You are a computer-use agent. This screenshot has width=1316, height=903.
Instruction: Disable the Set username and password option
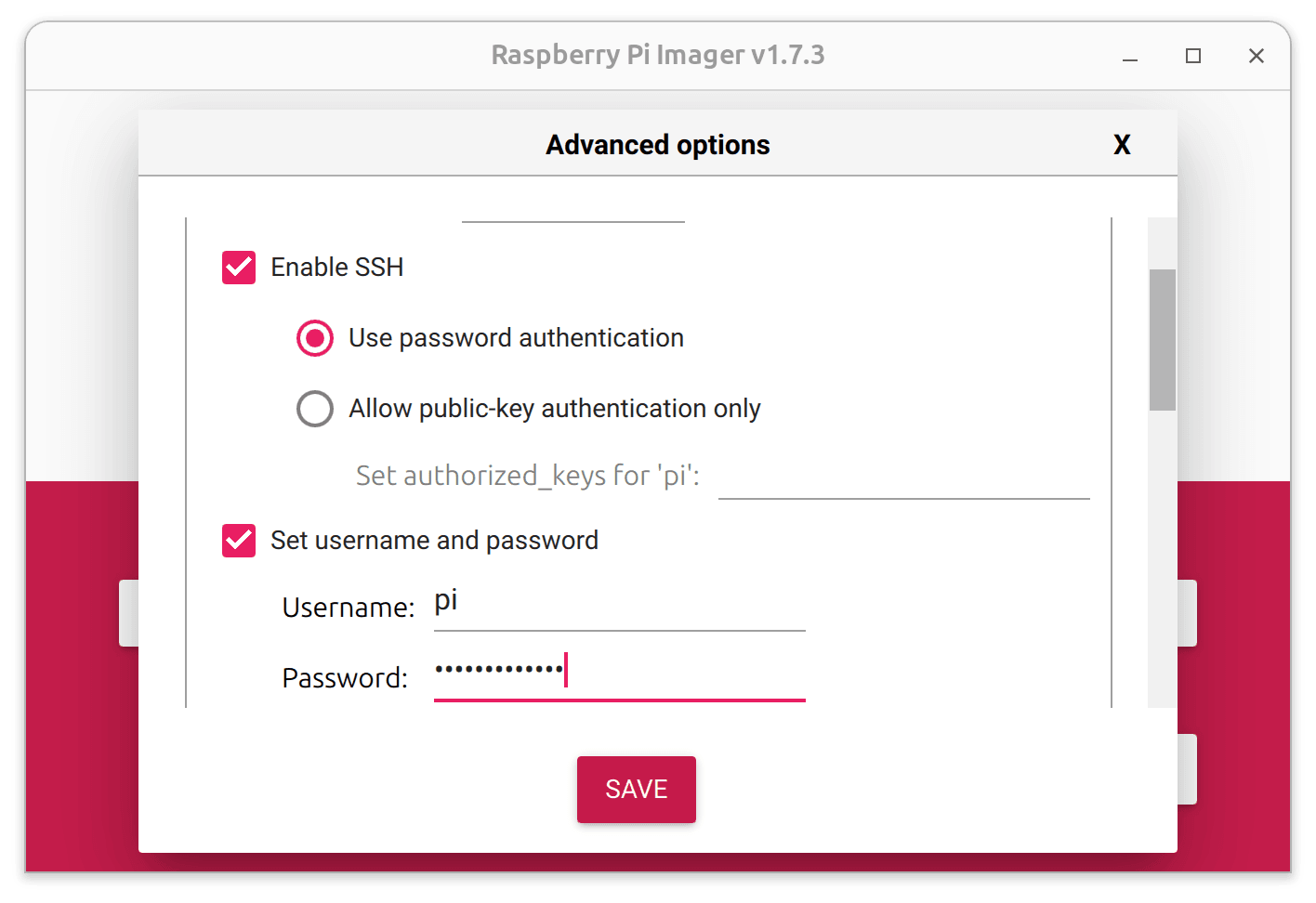(x=239, y=540)
